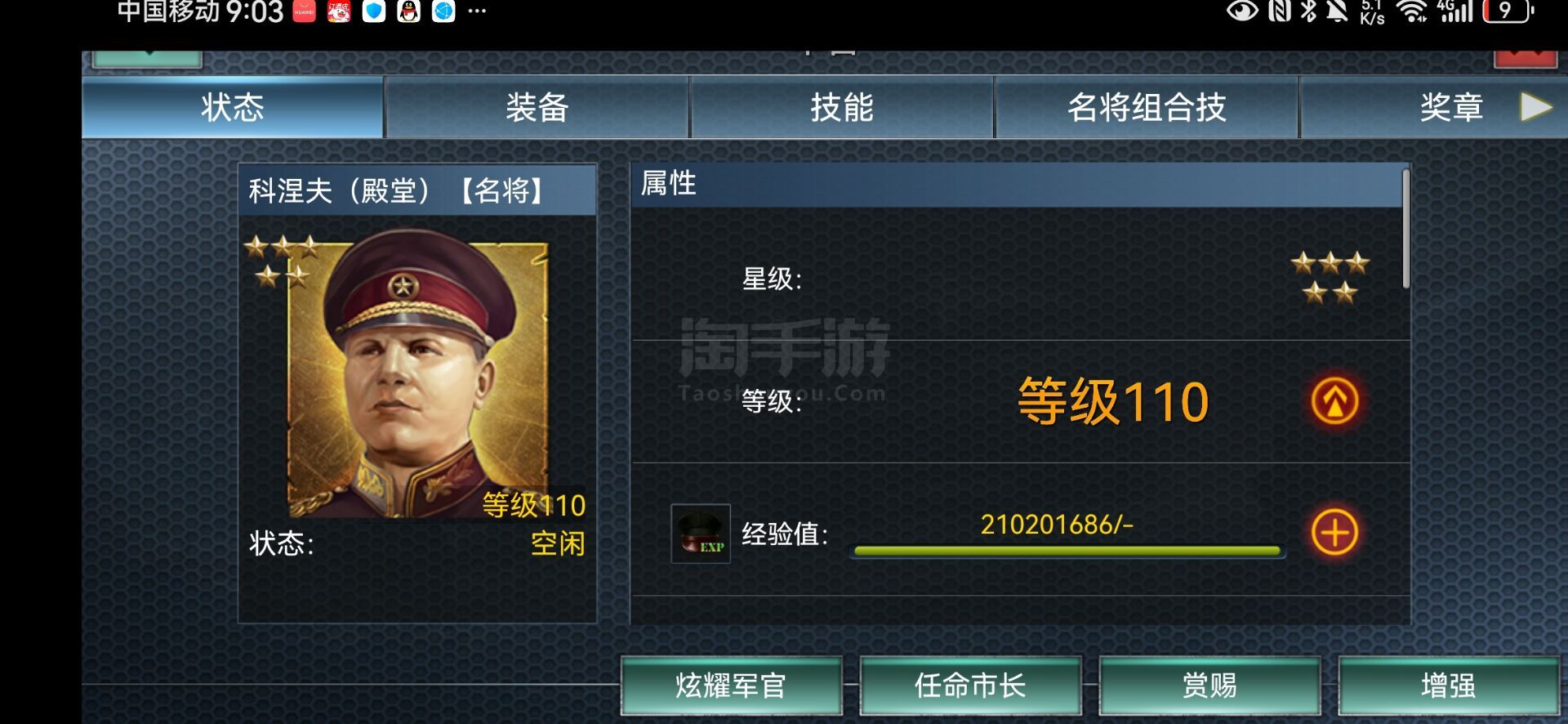
Task: Switch to the 技能 tab
Action: coord(842,107)
